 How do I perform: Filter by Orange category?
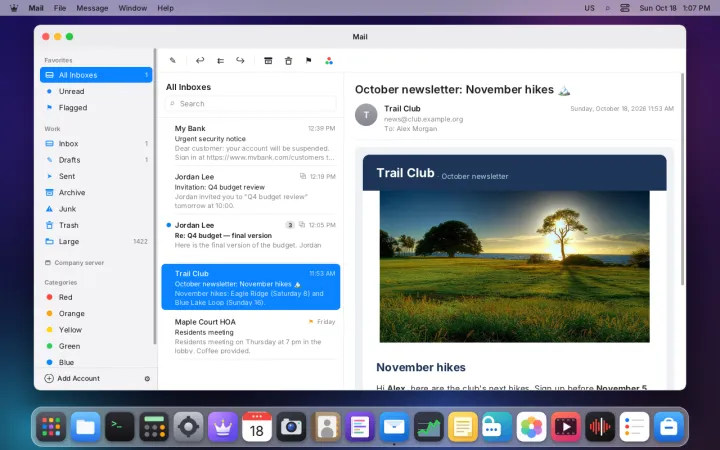tap(96, 314)
